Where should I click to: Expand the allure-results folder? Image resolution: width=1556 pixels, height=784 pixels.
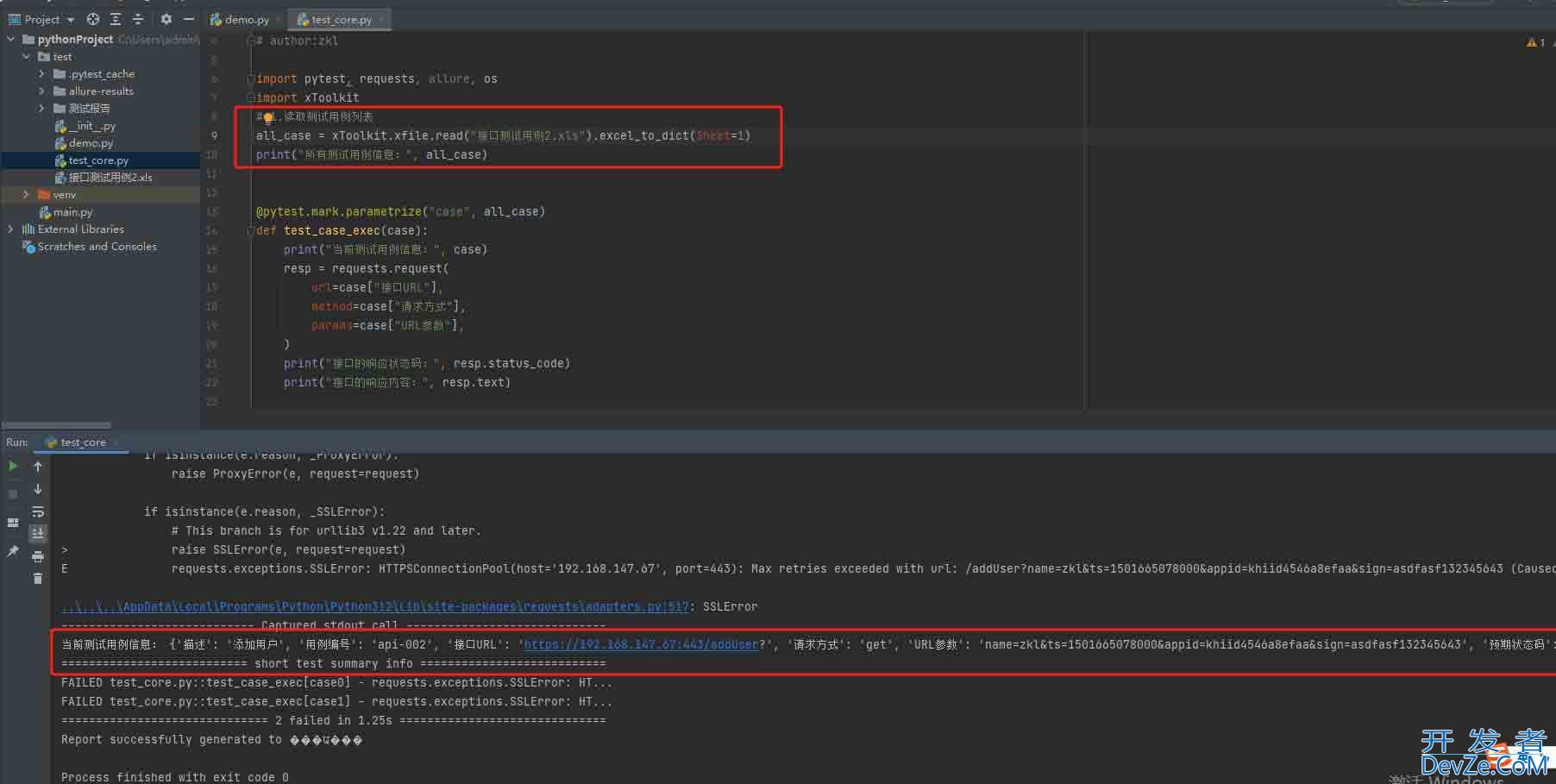pos(41,91)
